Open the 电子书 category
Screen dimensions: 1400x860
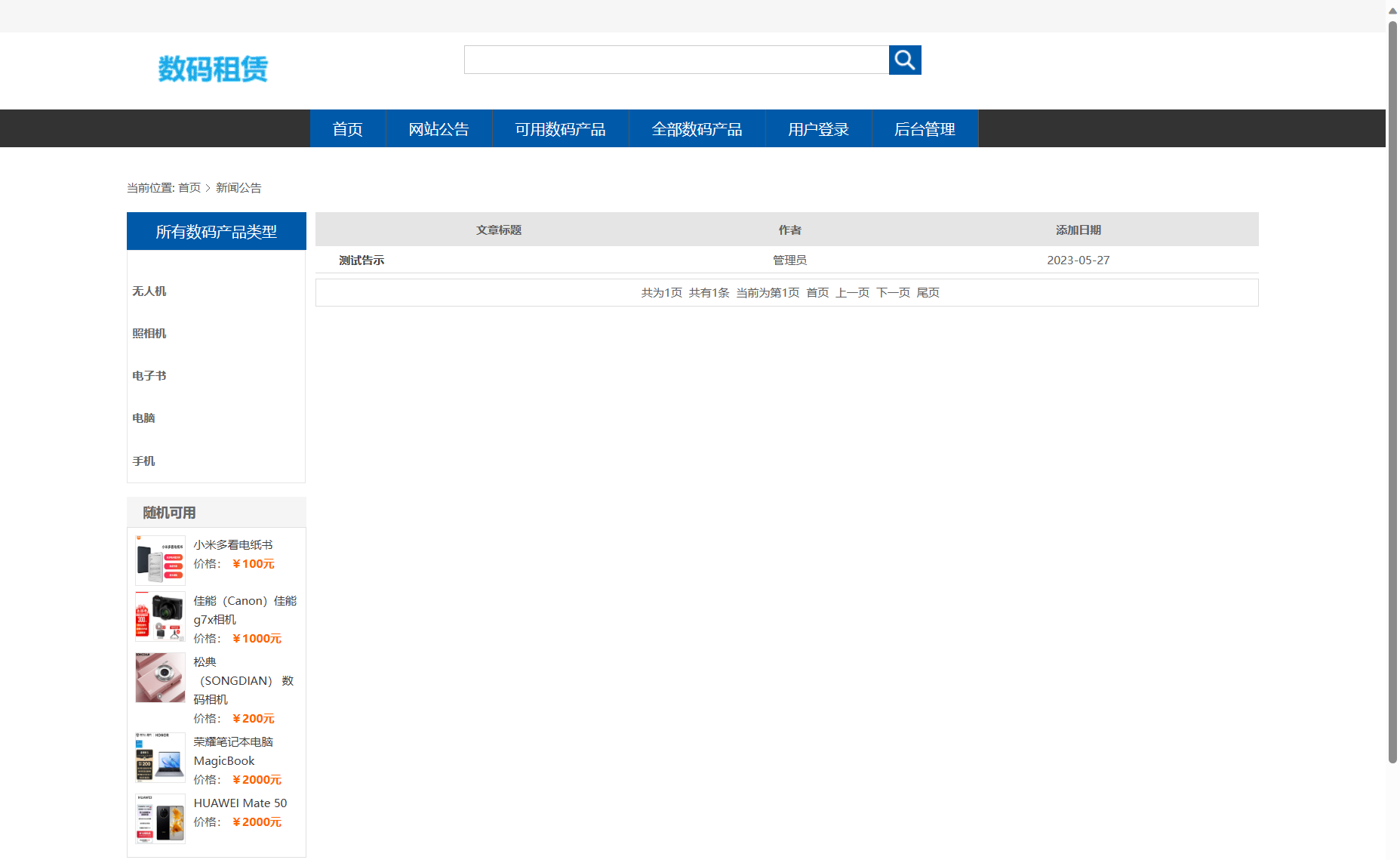tap(149, 375)
